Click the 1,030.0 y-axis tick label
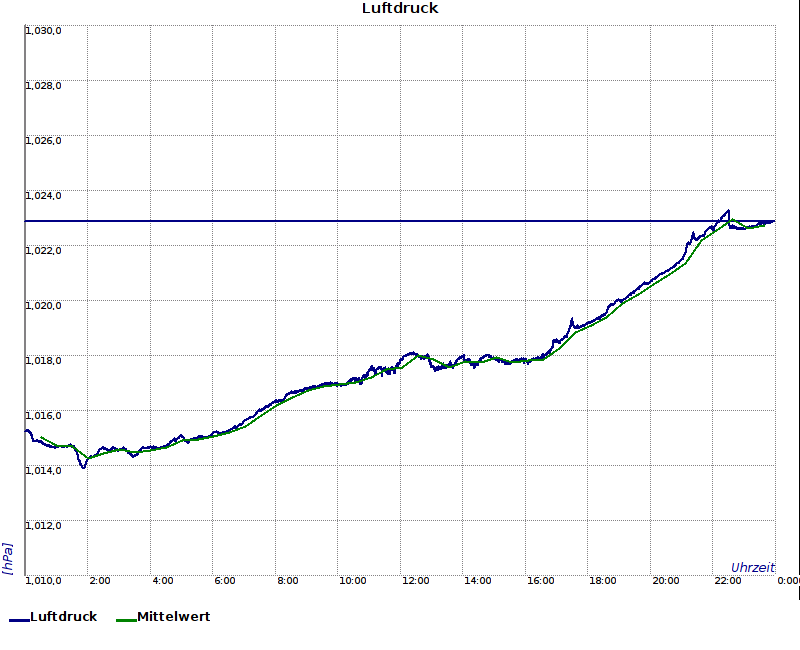The width and height of the screenshot is (800, 650). click(x=44, y=30)
